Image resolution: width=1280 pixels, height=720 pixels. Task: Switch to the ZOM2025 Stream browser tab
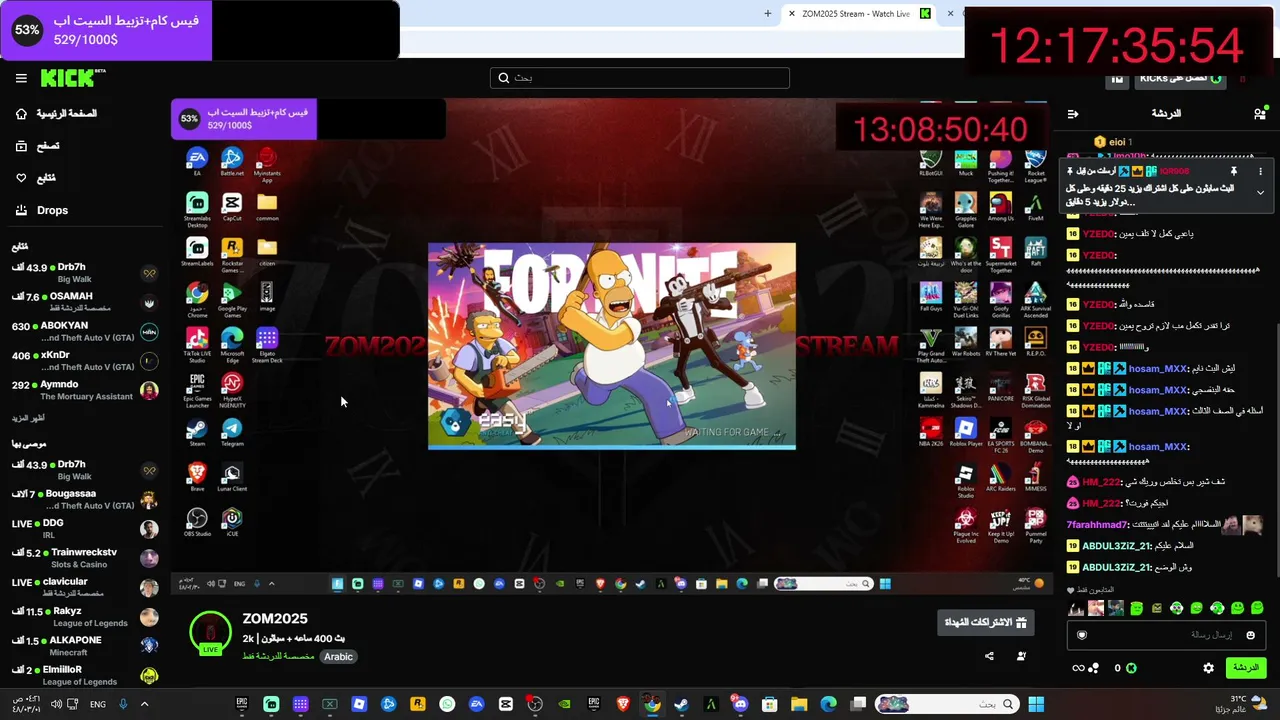855,14
